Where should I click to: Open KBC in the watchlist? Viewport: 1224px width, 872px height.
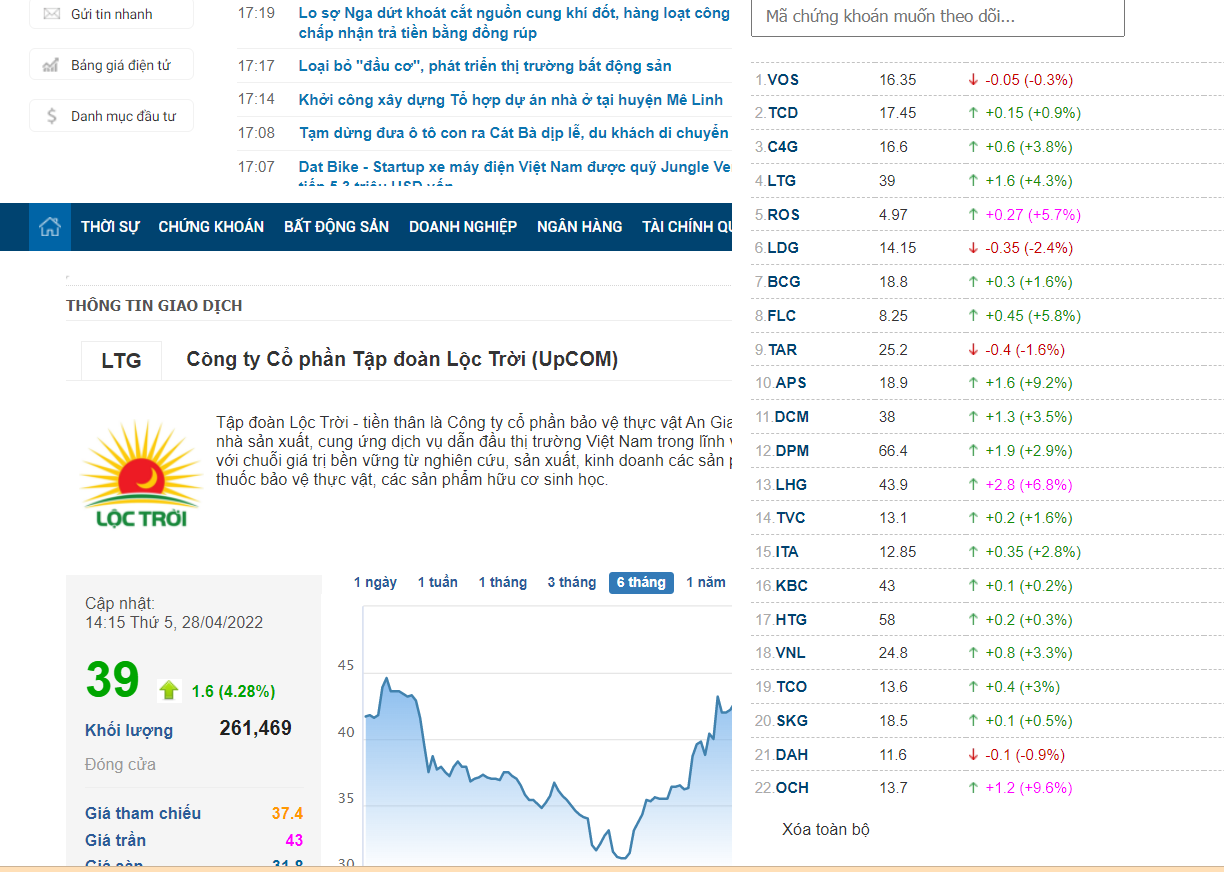click(792, 586)
